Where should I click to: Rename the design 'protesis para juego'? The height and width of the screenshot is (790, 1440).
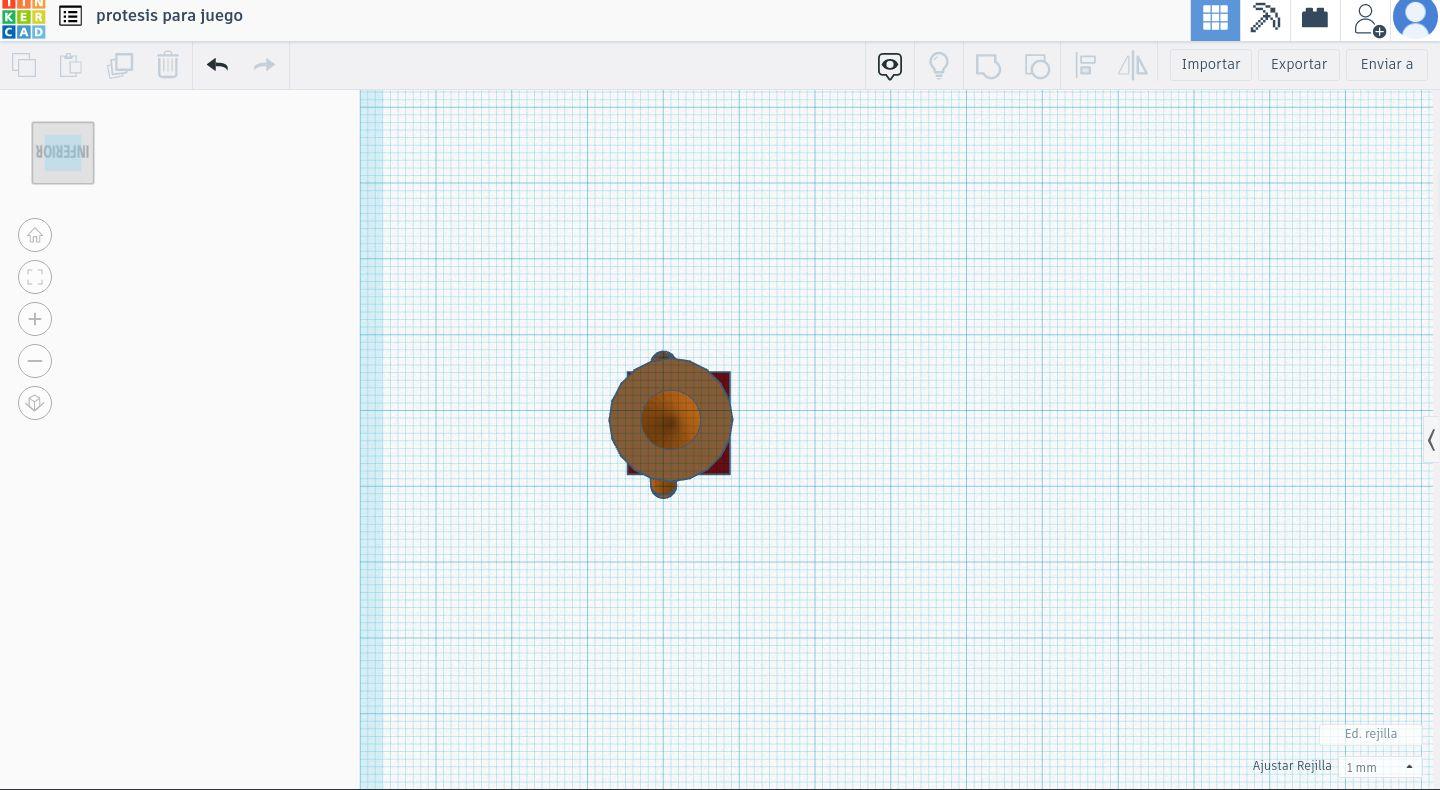169,16
